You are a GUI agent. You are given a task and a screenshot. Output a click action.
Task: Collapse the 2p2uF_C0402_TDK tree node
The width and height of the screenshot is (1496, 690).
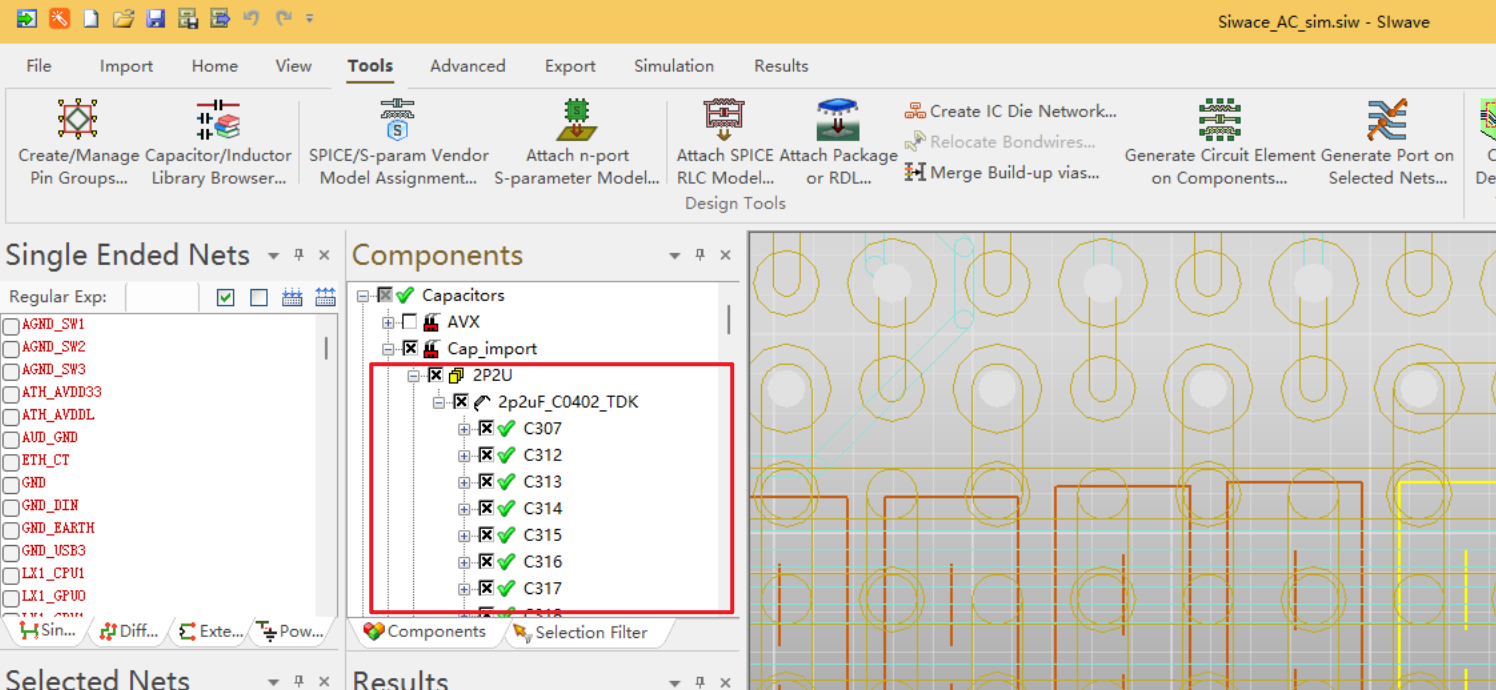pos(438,403)
